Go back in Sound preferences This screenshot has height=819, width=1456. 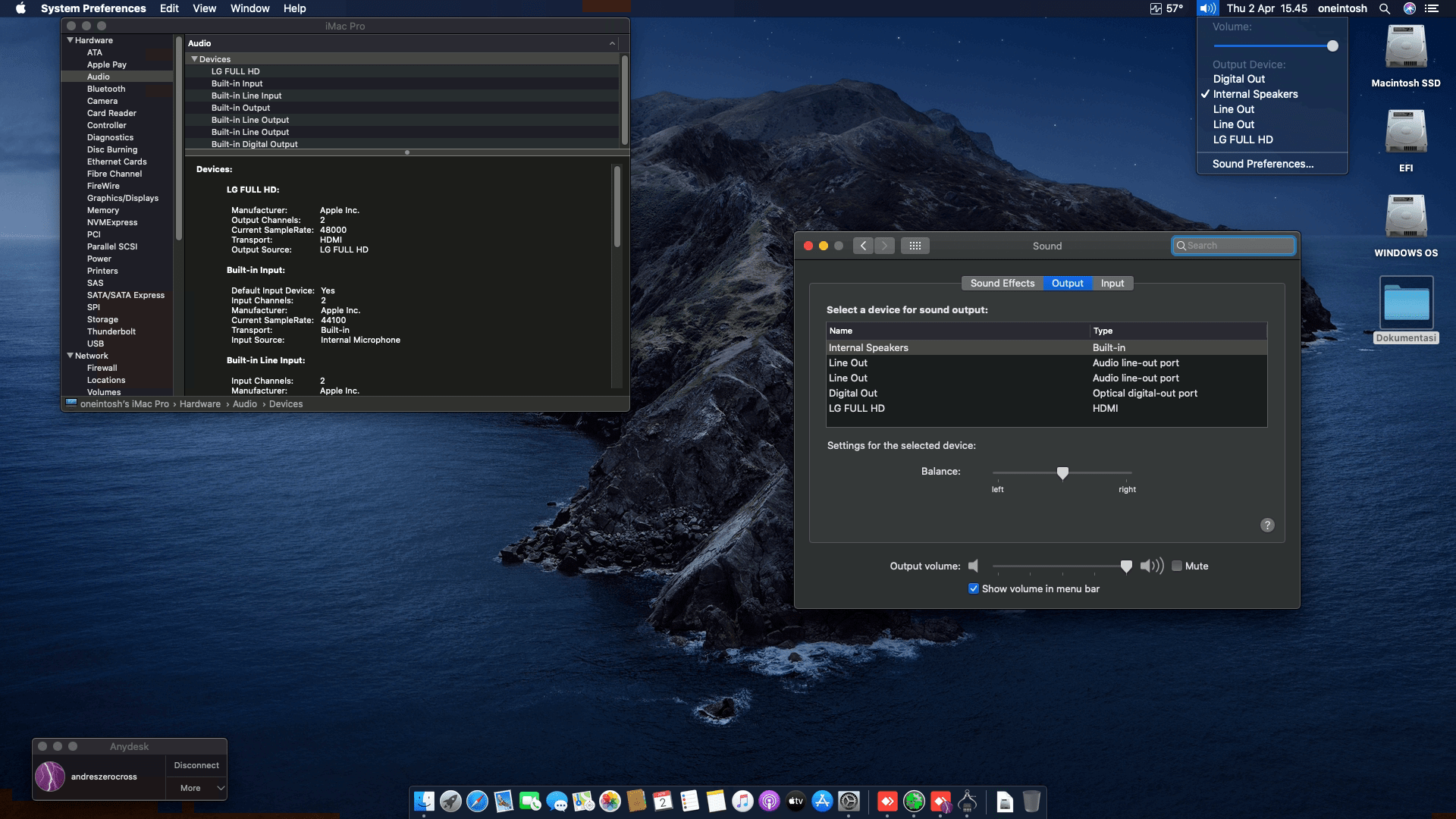coord(863,246)
